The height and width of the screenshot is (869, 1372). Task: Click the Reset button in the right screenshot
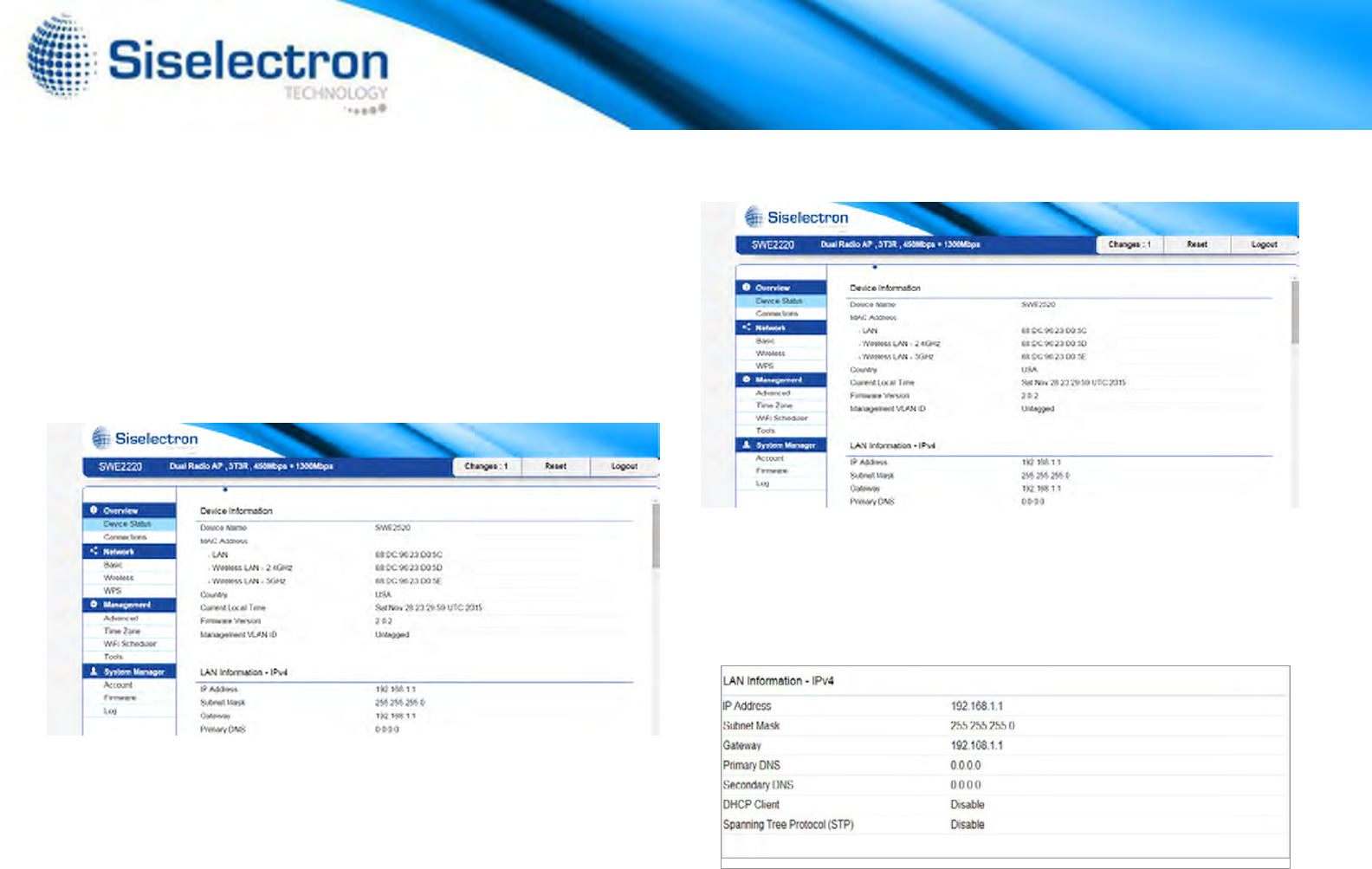1196,244
